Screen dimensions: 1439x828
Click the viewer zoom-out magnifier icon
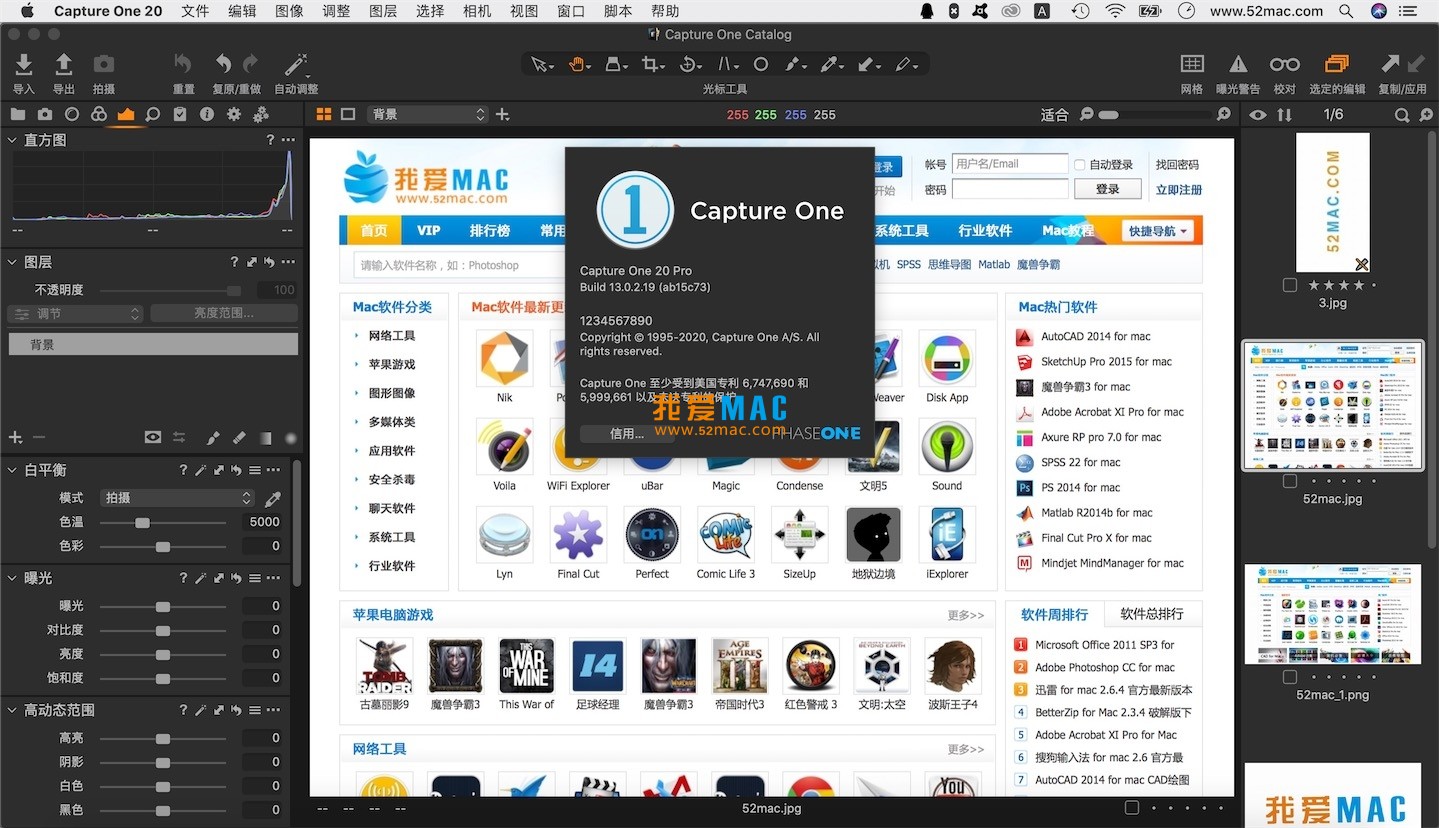[1087, 115]
